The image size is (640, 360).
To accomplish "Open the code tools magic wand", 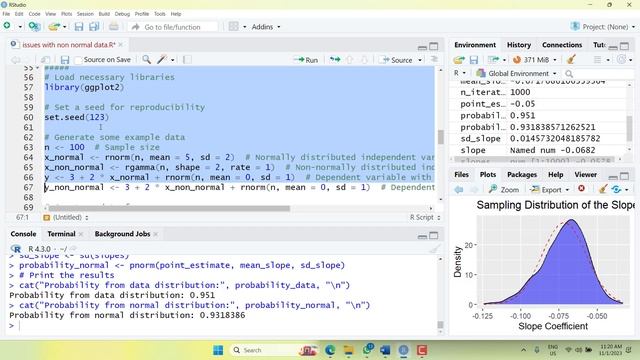I will click(162, 60).
